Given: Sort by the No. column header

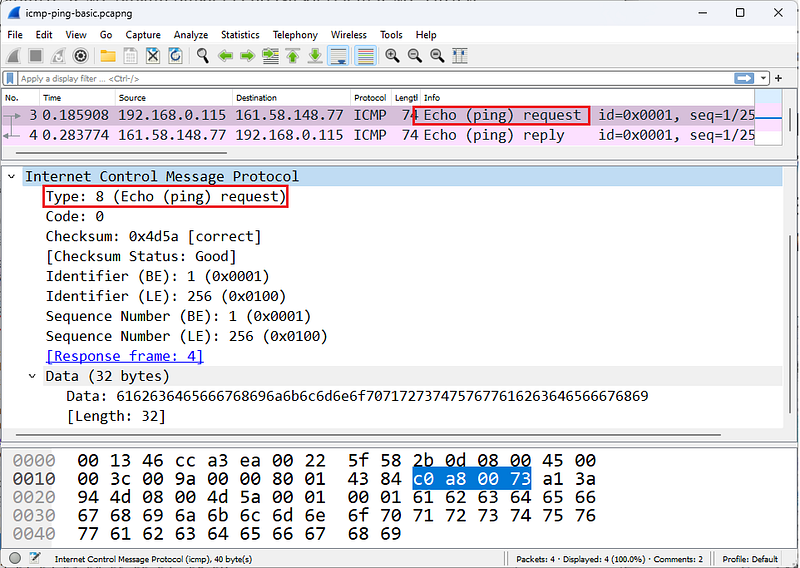Looking at the screenshot, I should pyautogui.click(x=21, y=97).
